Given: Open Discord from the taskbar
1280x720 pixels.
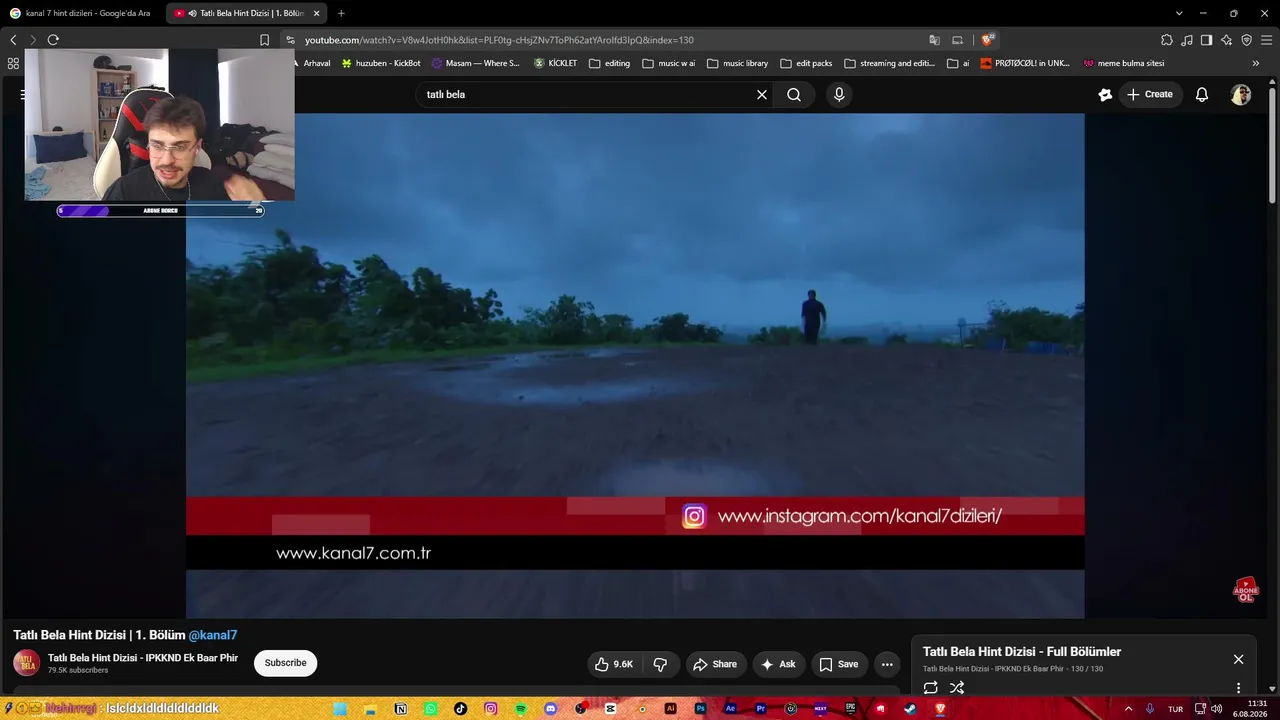Looking at the screenshot, I should [x=551, y=709].
